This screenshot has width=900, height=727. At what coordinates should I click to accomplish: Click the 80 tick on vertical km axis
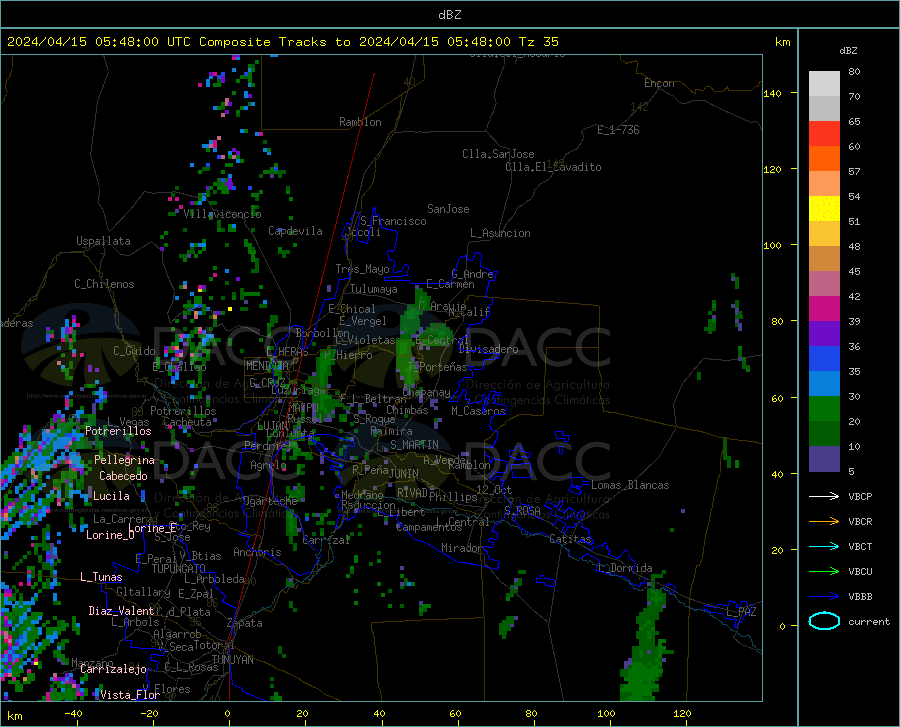coord(777,321)
